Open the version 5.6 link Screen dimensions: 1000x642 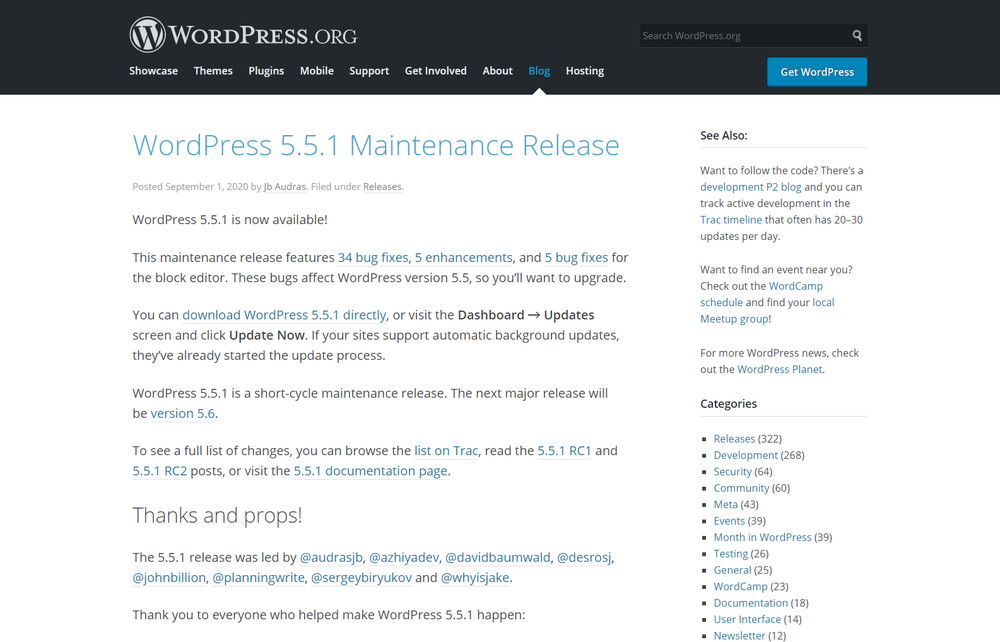point(182,414)
